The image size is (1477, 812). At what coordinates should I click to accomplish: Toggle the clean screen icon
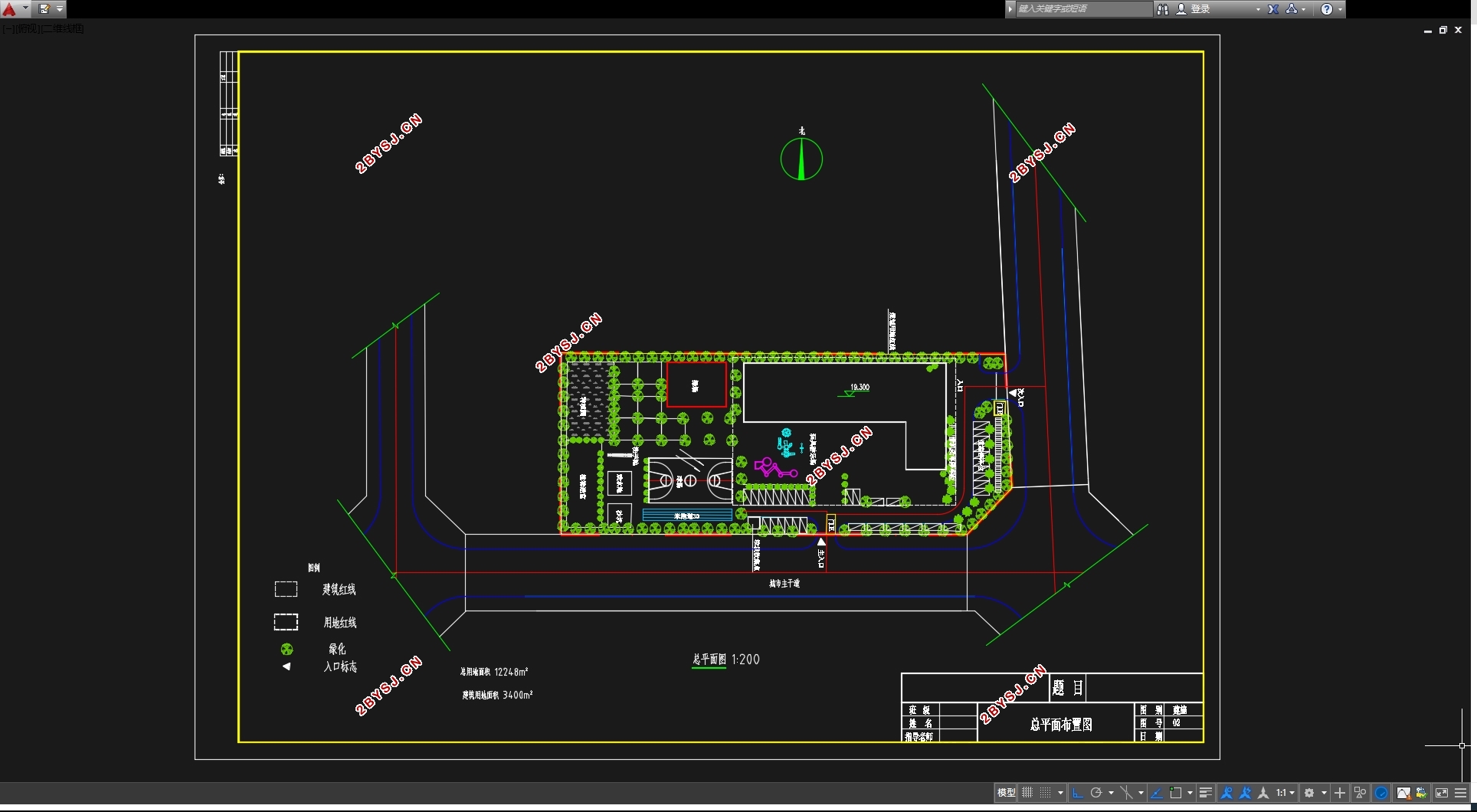(x=1442, y=793)
